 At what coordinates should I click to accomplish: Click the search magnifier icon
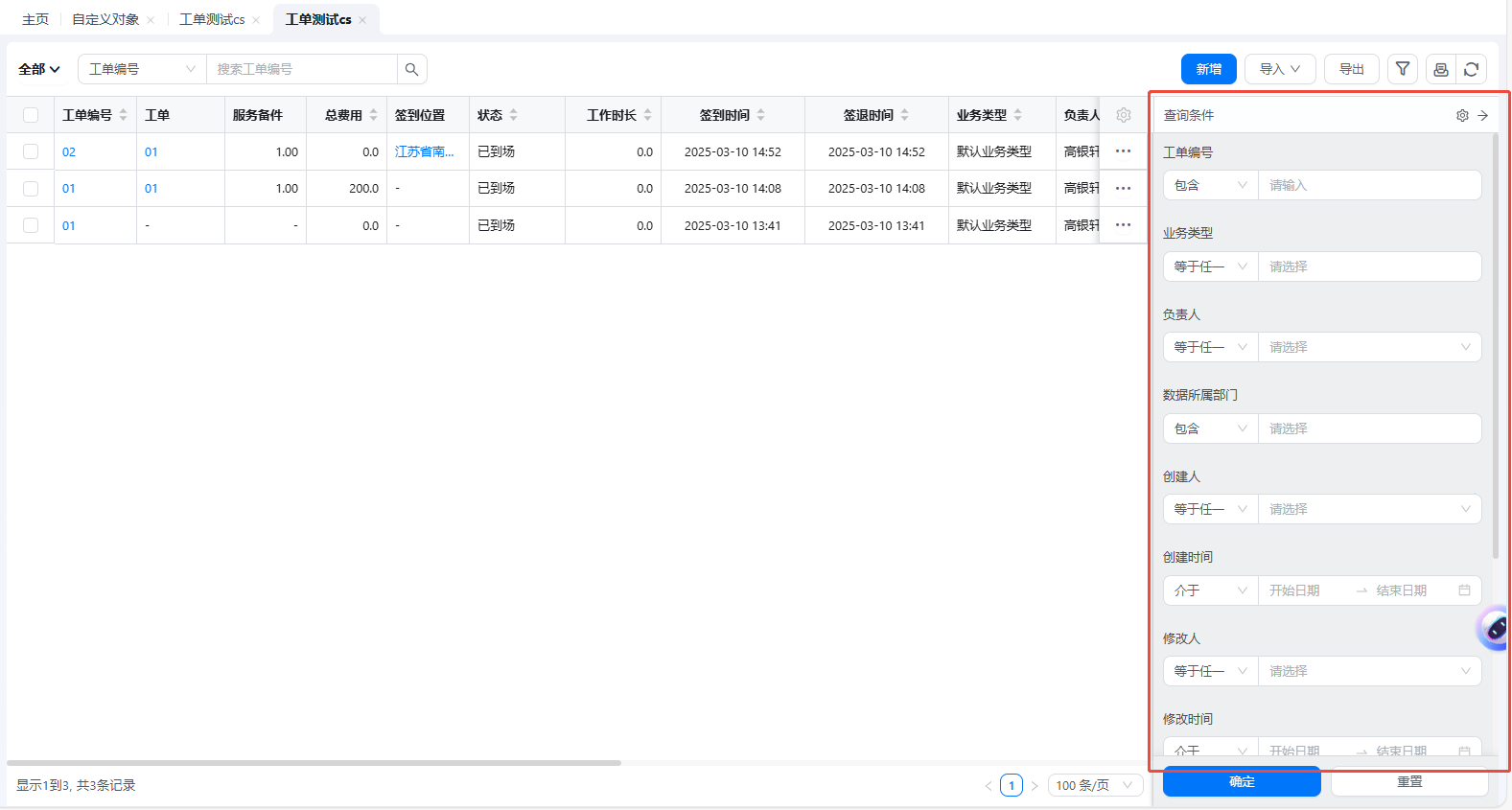pos(411,69)
